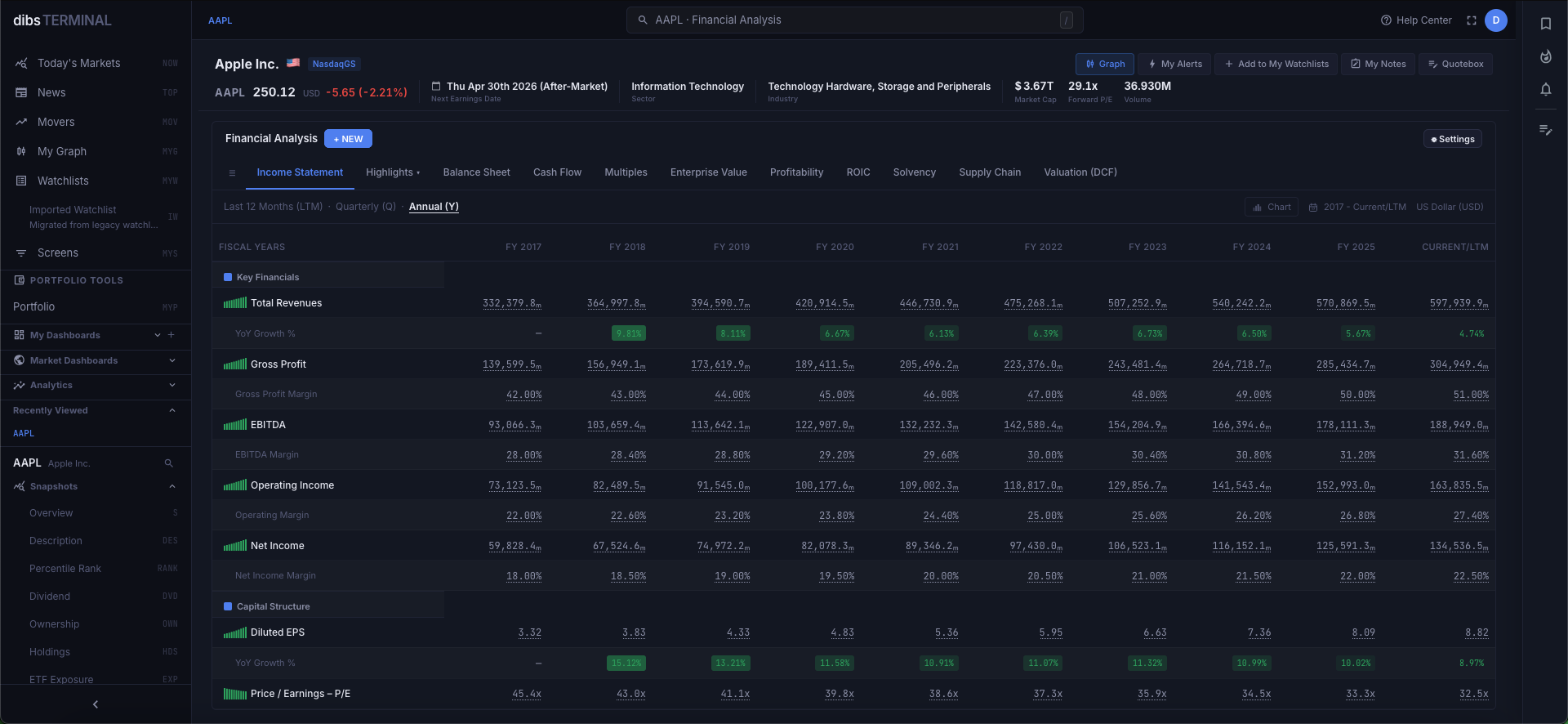Viewport: 1568px width, 724px height.
Task: Add new dashboard plus icon
Action: click(171, 335)
